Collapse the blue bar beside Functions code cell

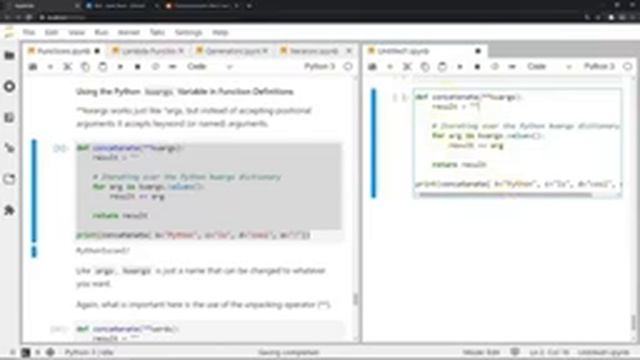pyautogui.click(x=34, y=191)
